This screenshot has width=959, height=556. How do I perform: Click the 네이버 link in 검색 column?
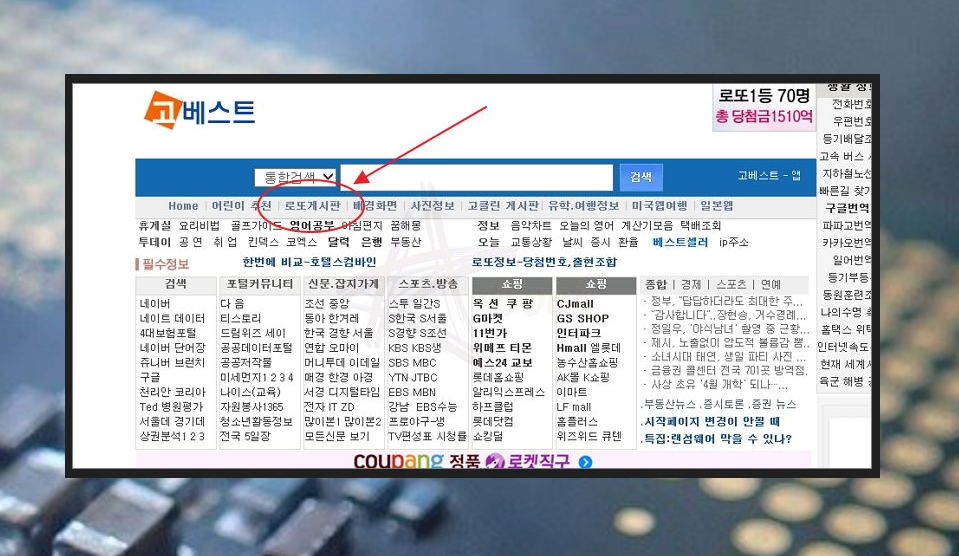coord(155,304)
